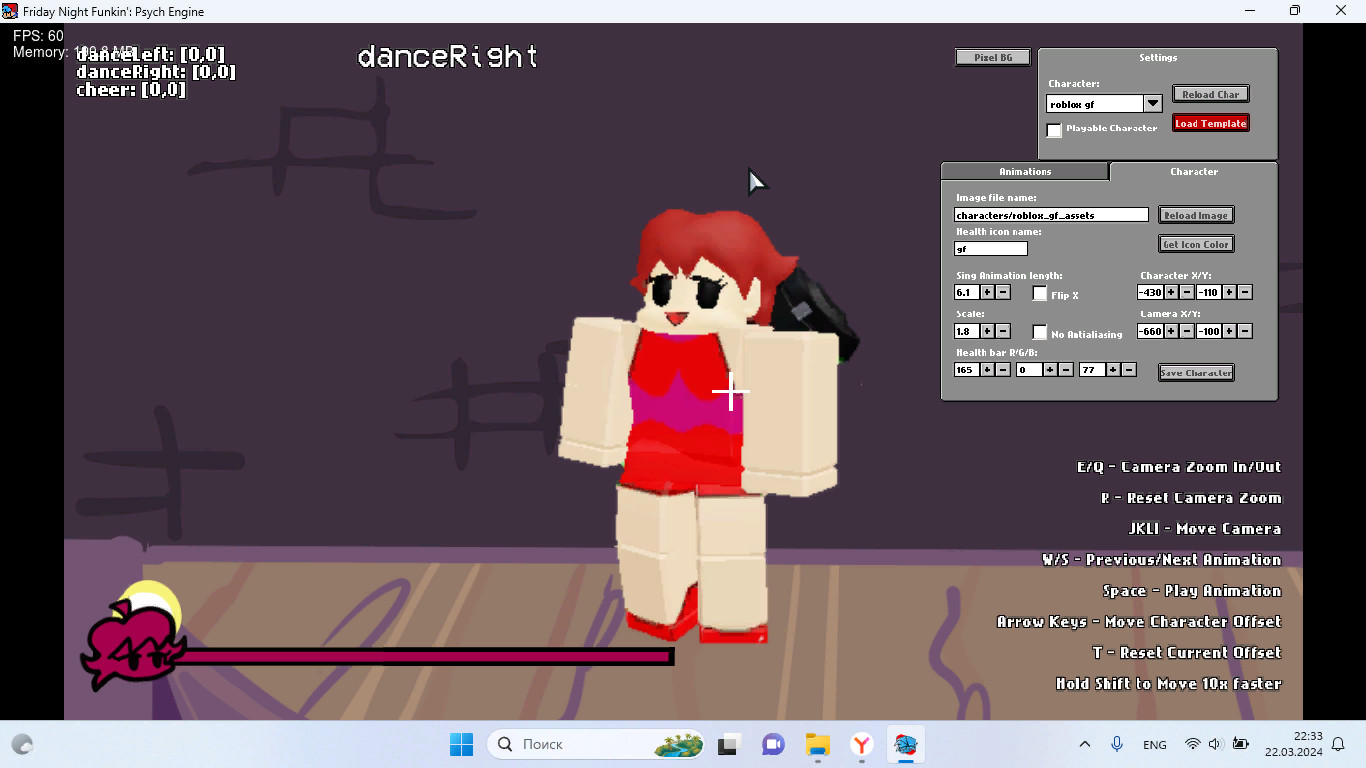This screenshot has width=1366, height=768.
Task: Click the microphone tray icon
Action: tap(1117, 744)
